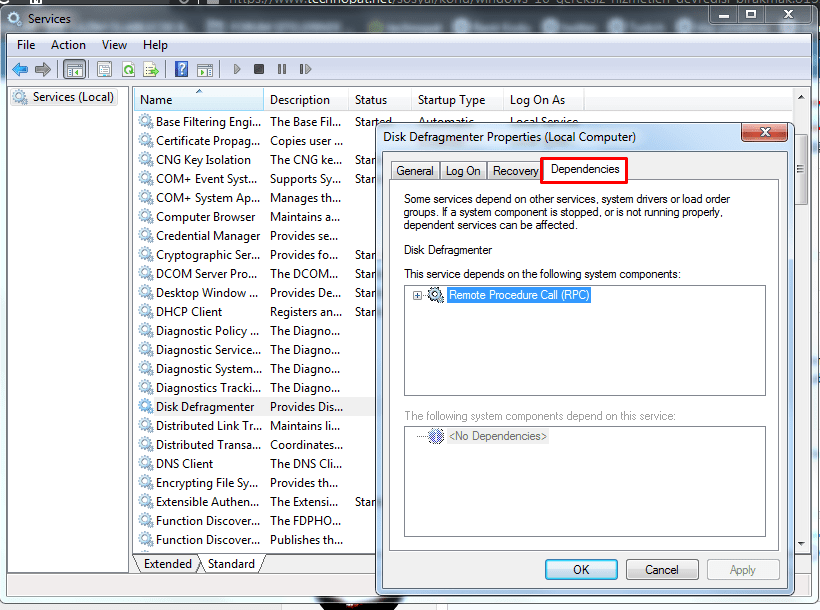The height and width of the screenshot is (610, 820).
Task: Click the Export List toolbar icon
Action: pyautogui.click(x=151, y=69)
